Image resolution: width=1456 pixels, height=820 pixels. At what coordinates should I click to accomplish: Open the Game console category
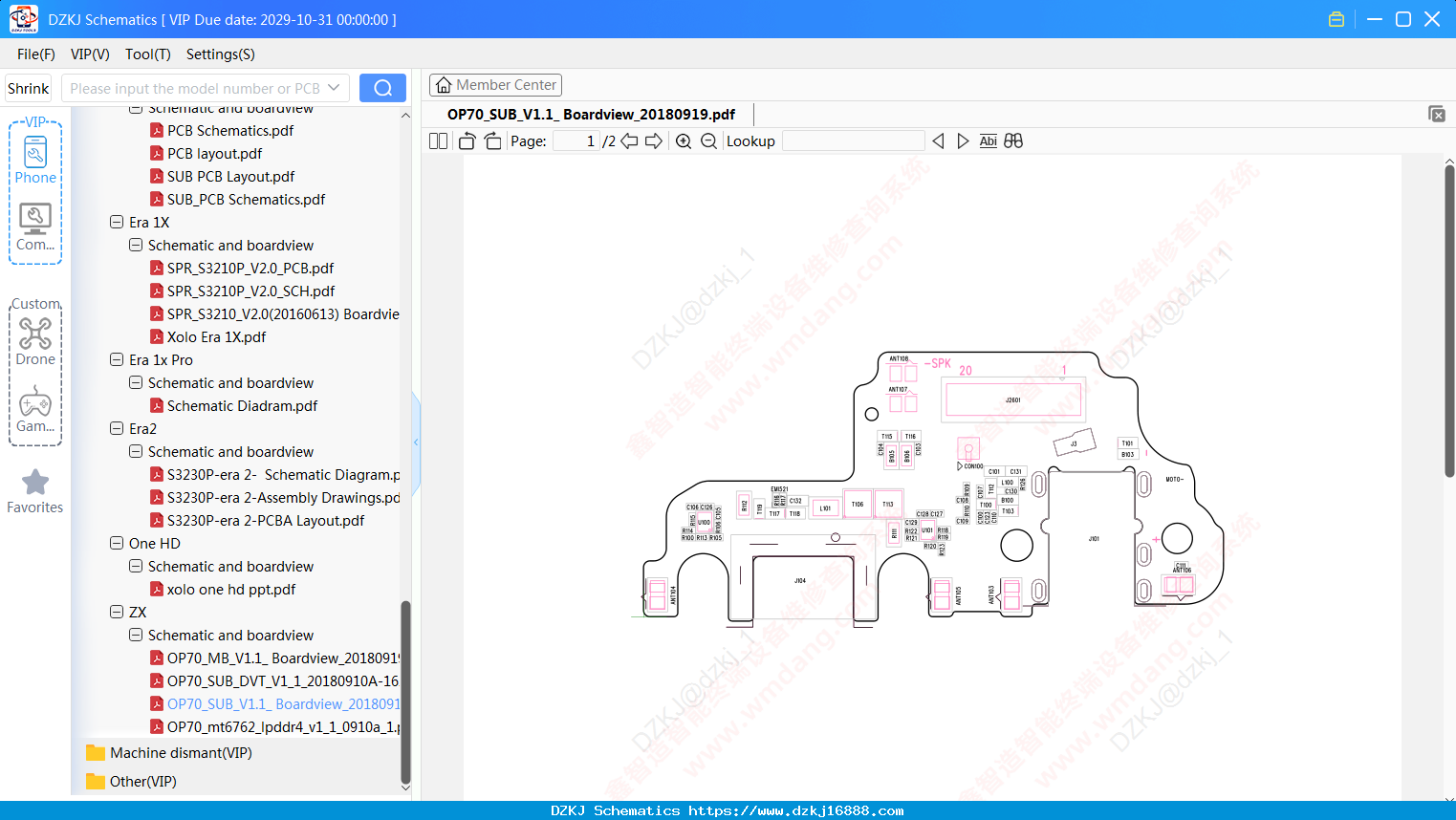[x=35, y=409]
